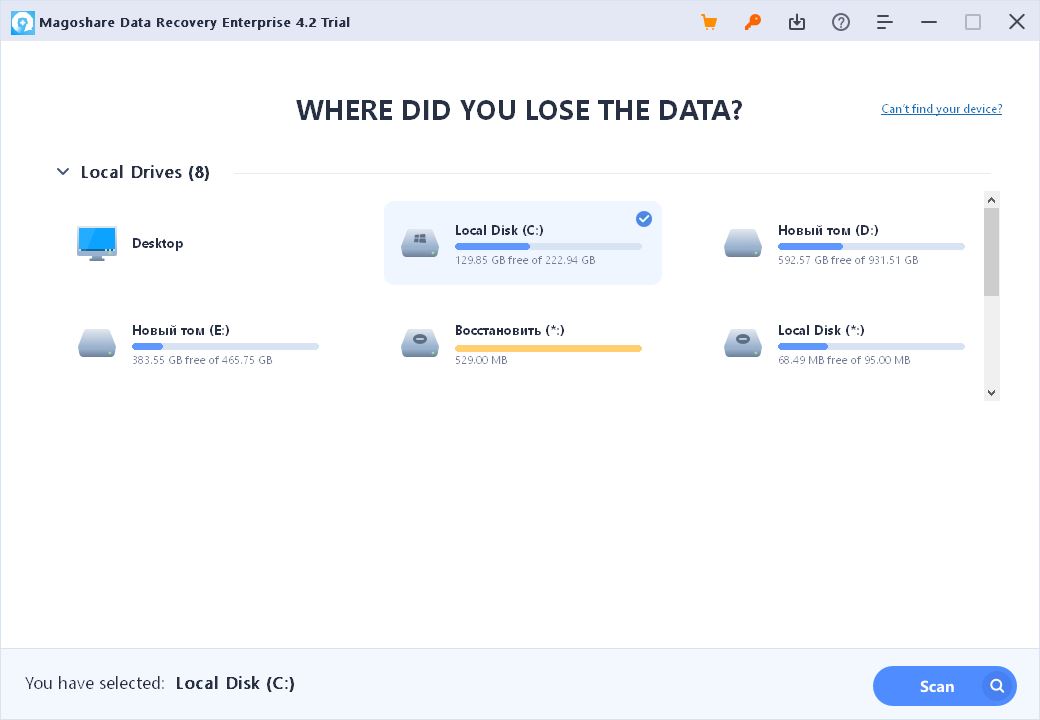Open the shopping cart to purchase a license
Image resolution: width=1040 pixels, height=720 pixels.
[x=709, y=21]
